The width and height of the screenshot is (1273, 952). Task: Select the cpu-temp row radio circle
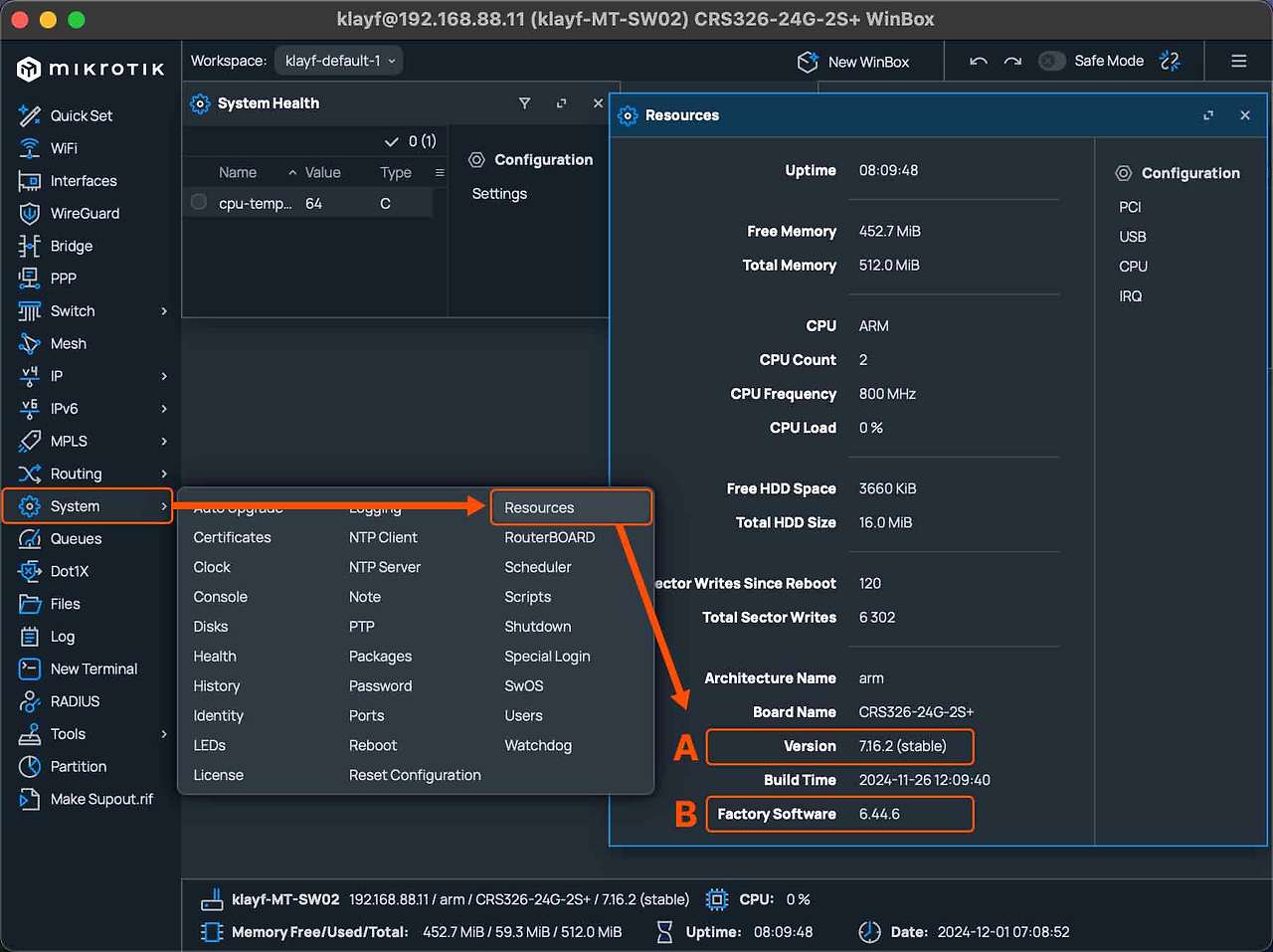[x=199, y=202]
